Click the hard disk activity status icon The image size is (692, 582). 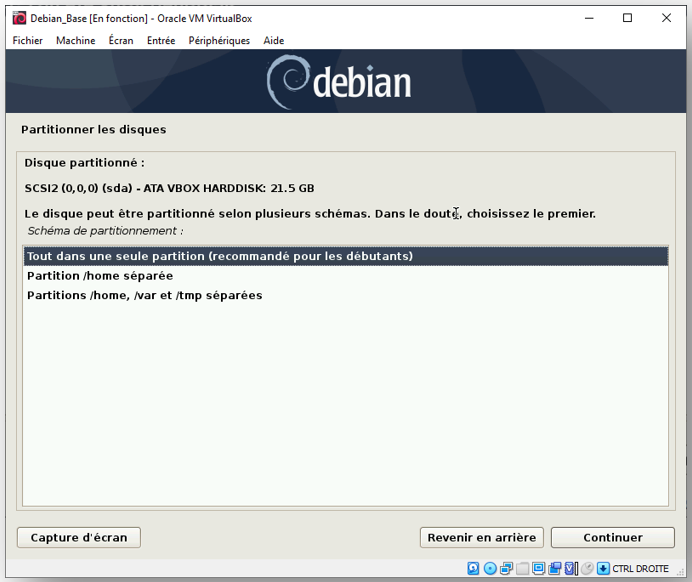point(473,568)
